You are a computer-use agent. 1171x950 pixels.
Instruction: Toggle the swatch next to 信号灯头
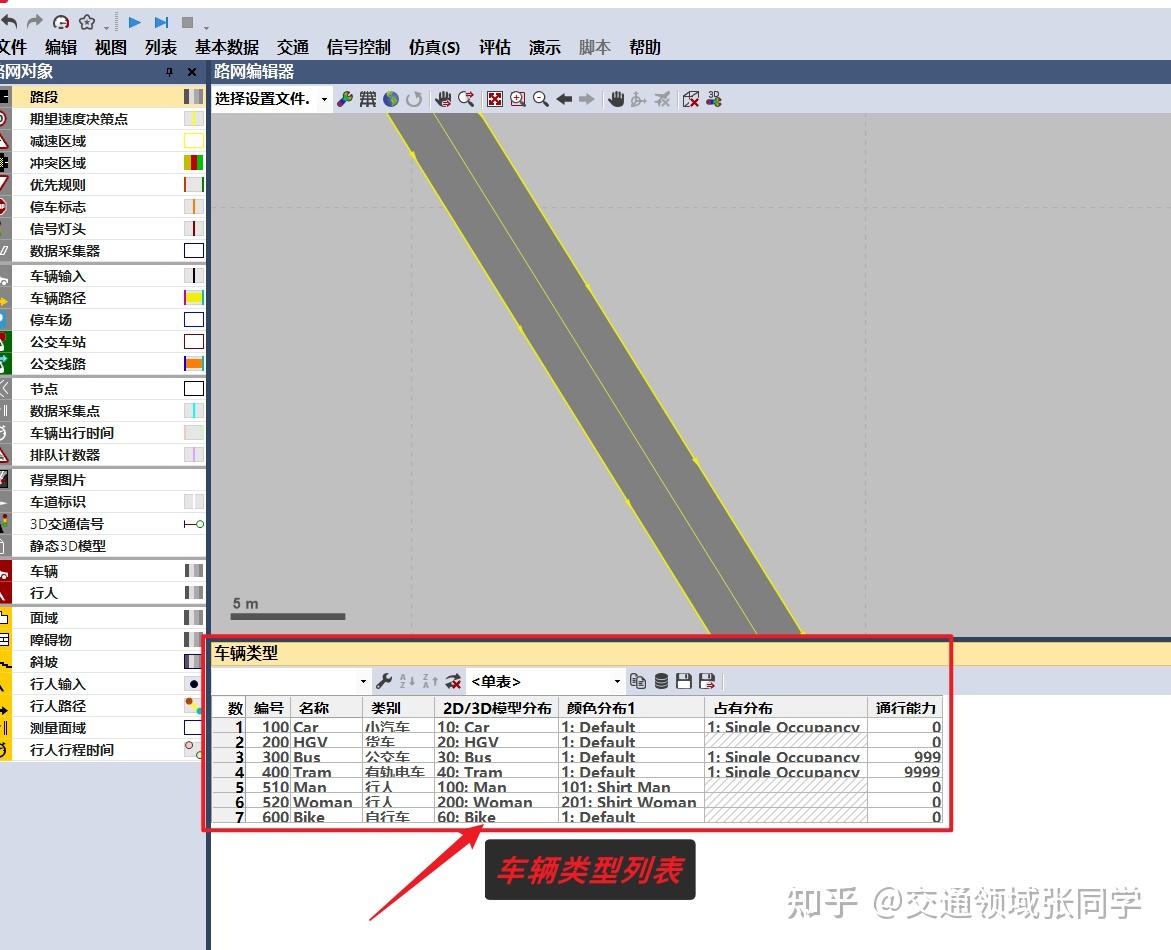click(196, 228)
